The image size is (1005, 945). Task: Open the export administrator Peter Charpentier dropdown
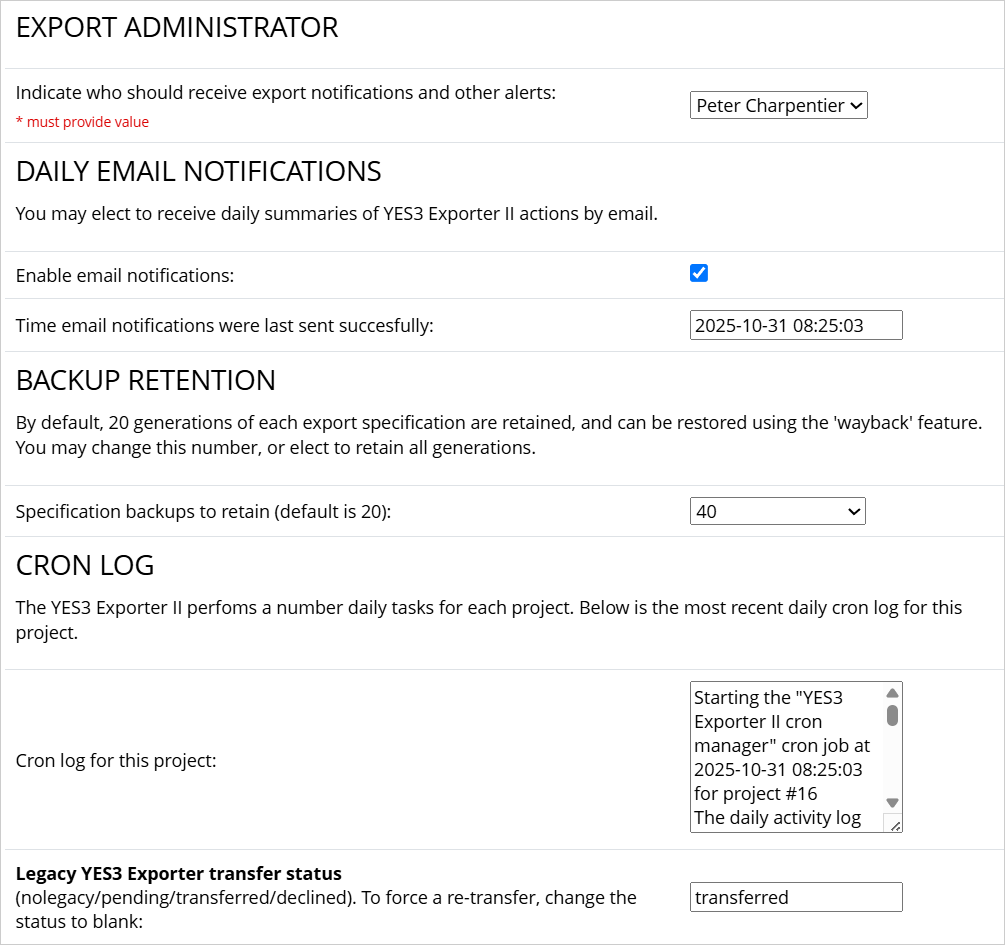[778, 106]
